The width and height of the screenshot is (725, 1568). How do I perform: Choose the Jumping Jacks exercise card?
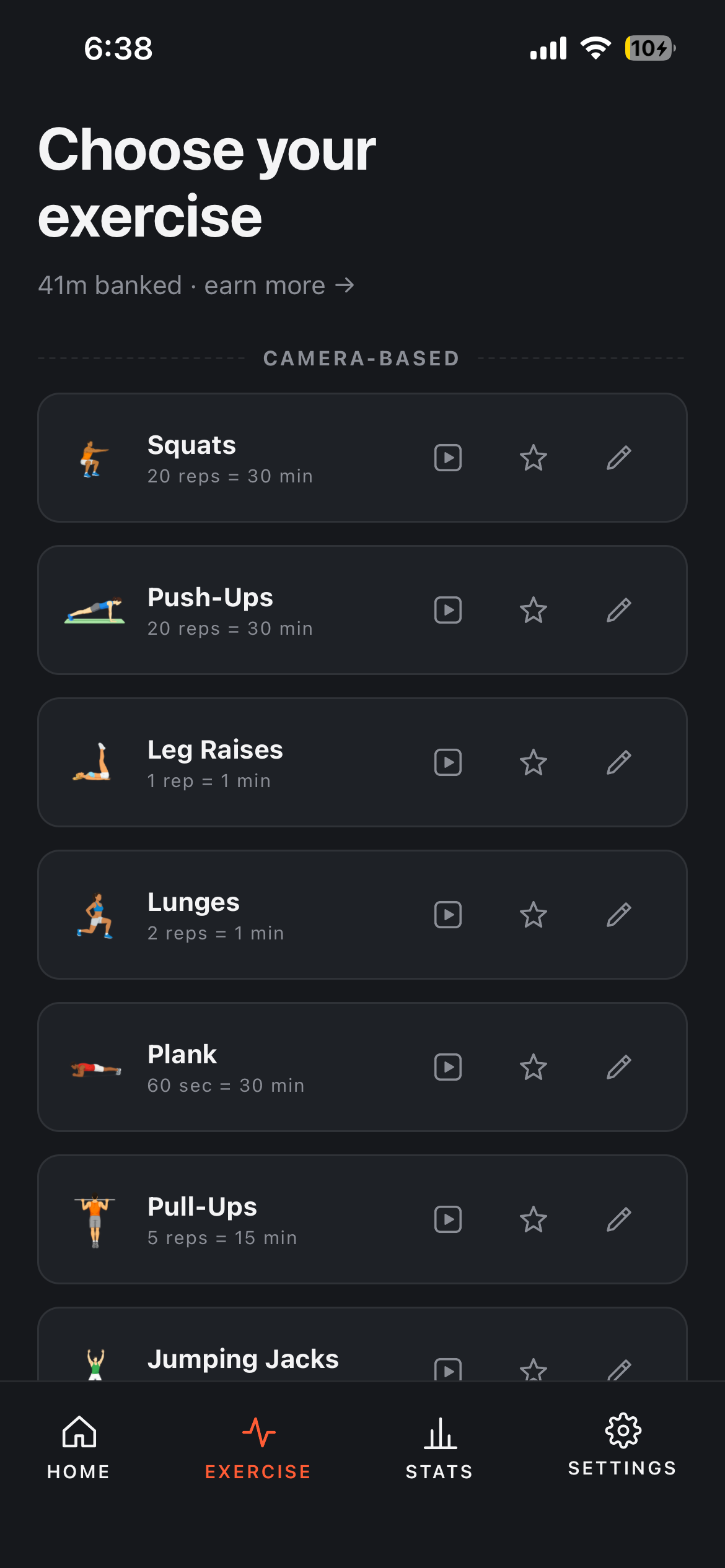tap(362, 1344)
